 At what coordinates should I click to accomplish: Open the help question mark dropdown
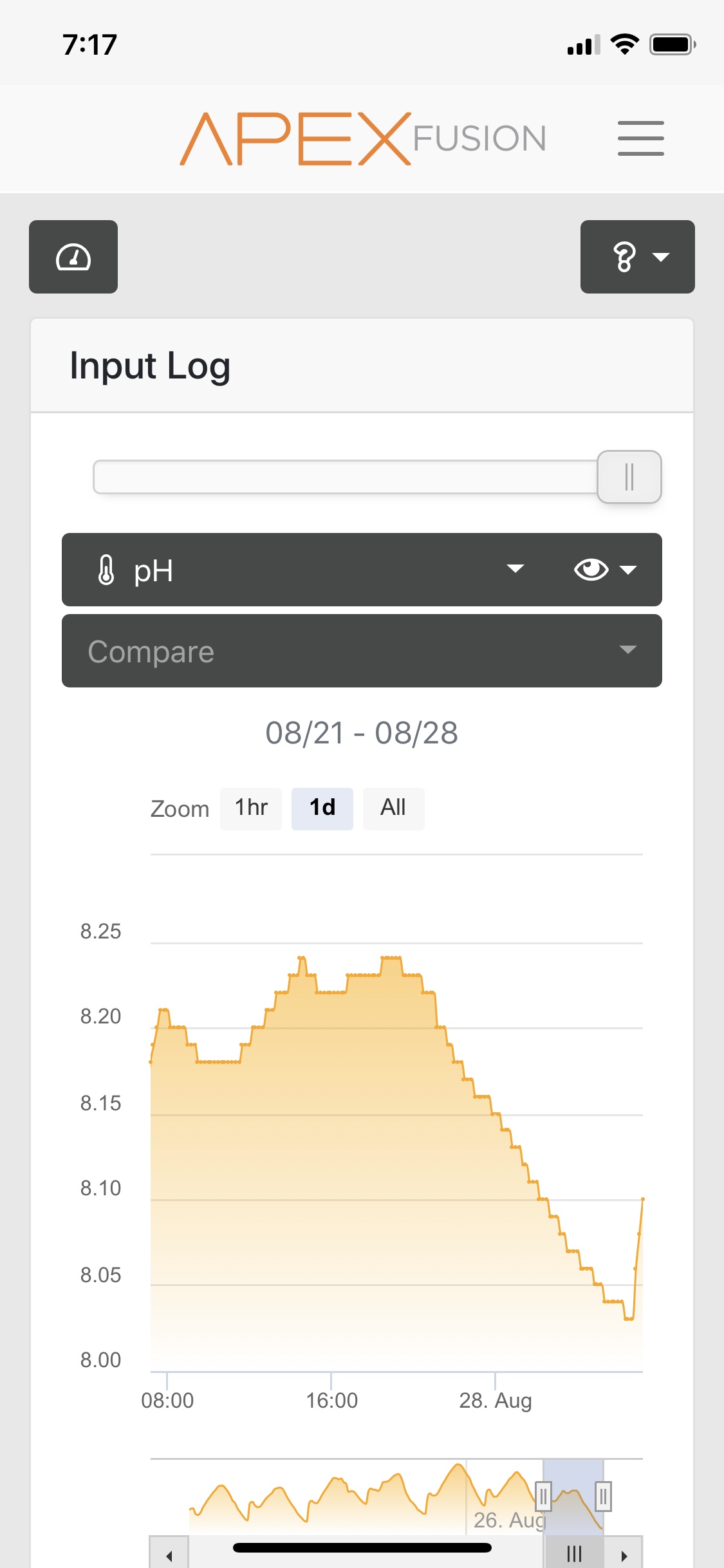coord(637,257)
